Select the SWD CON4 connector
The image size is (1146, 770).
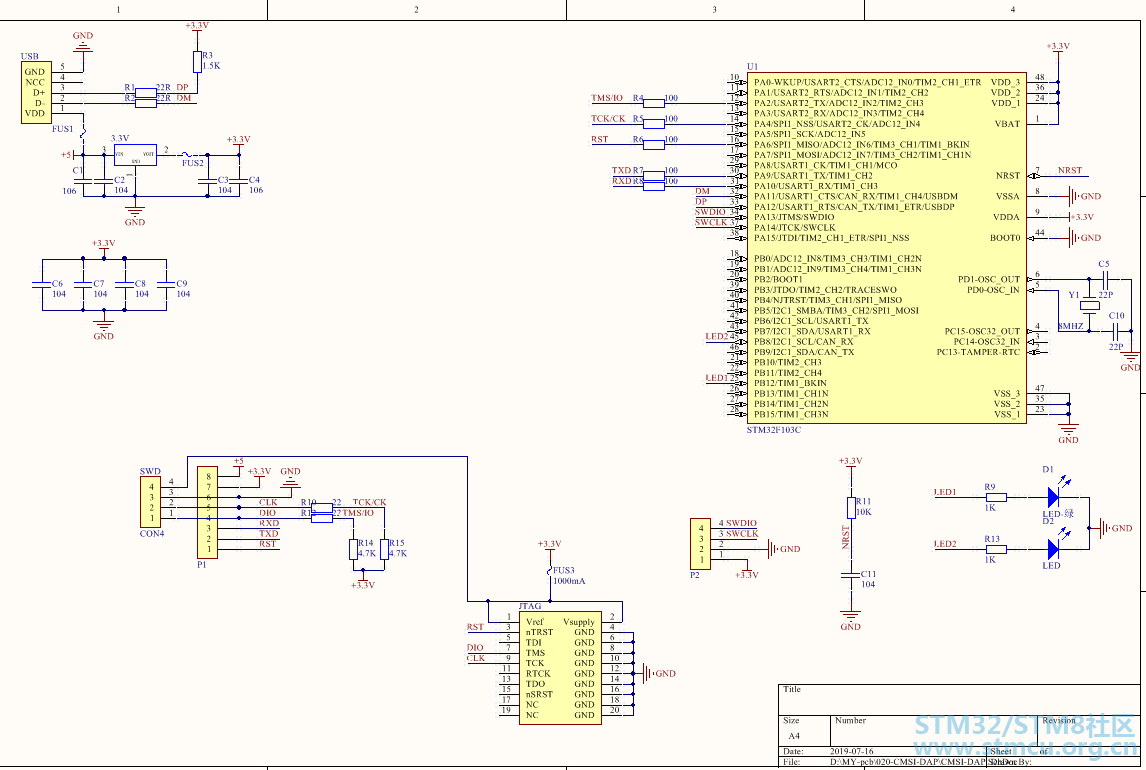[x=151, y=502]
